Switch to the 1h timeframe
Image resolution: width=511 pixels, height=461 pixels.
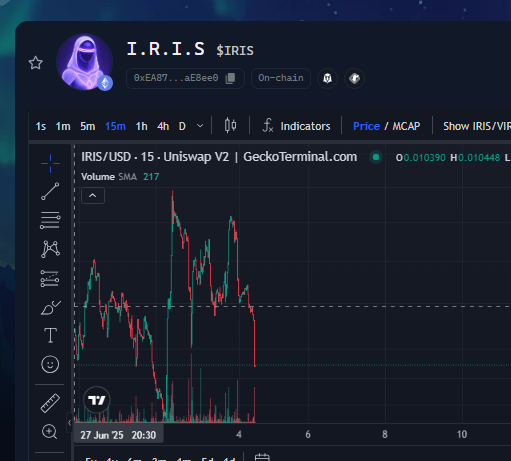[x=141, y=126]
